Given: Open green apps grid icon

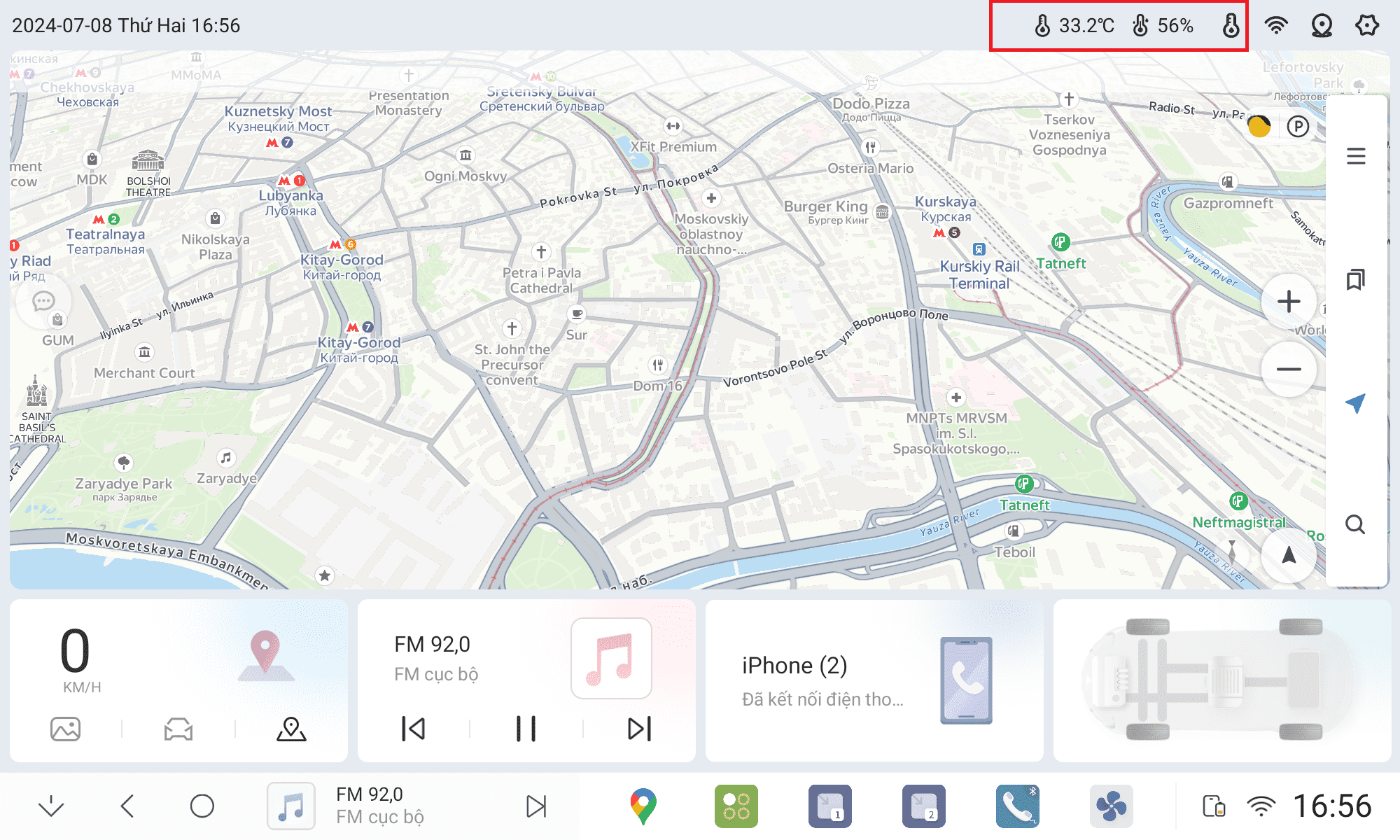Looking at the screenshot, I should (x=736, y=806).
